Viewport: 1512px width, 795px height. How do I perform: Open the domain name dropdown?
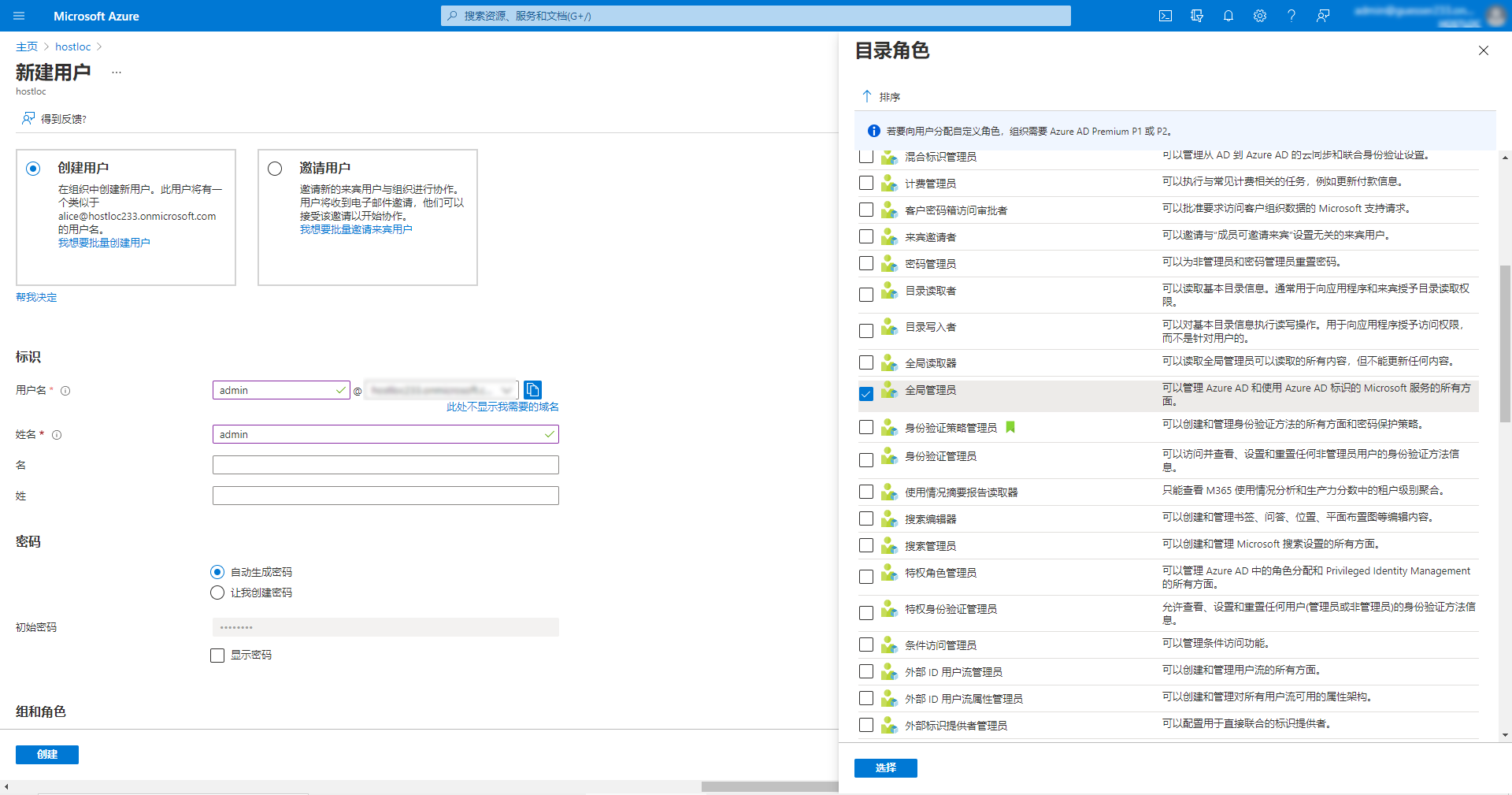(441, 390)
